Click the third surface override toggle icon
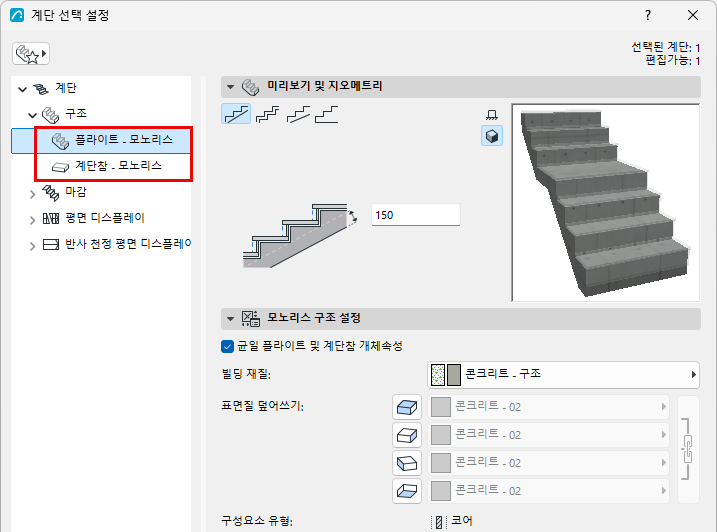717x532 pixels. 407,463
